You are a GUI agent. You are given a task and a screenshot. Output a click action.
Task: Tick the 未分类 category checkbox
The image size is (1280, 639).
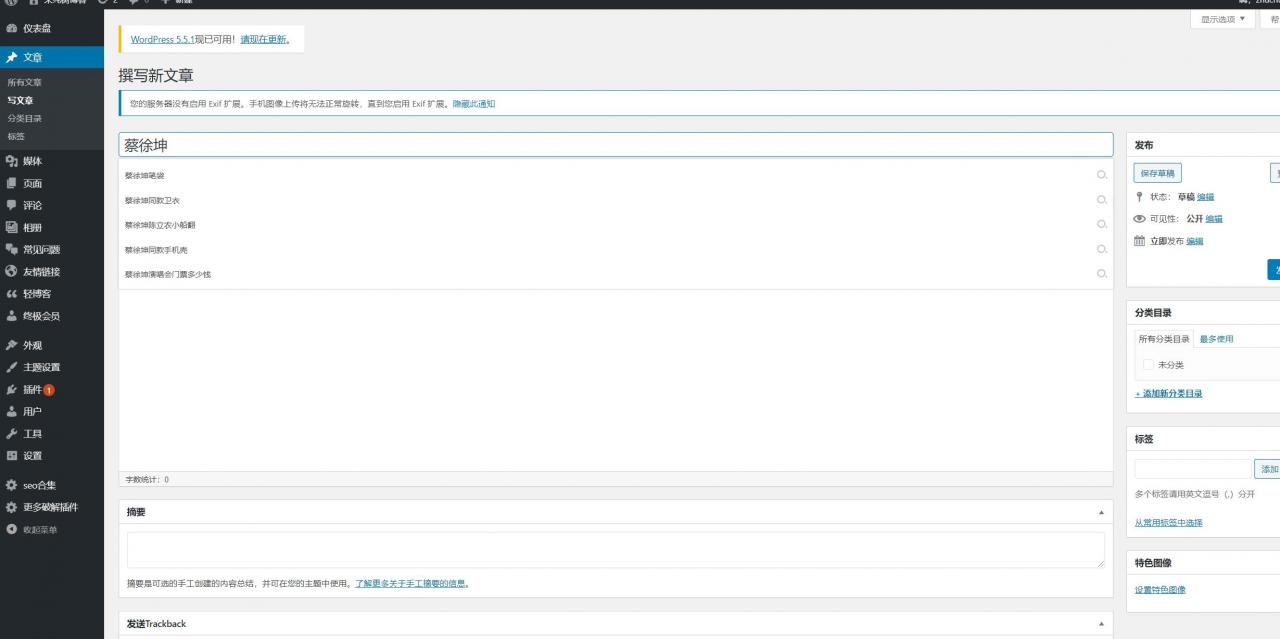point(1148,365)
